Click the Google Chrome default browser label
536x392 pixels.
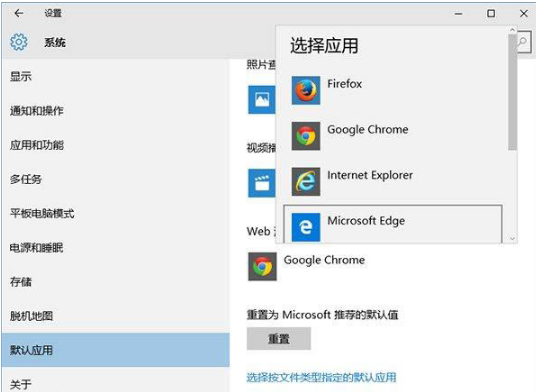tap(324, 260)
